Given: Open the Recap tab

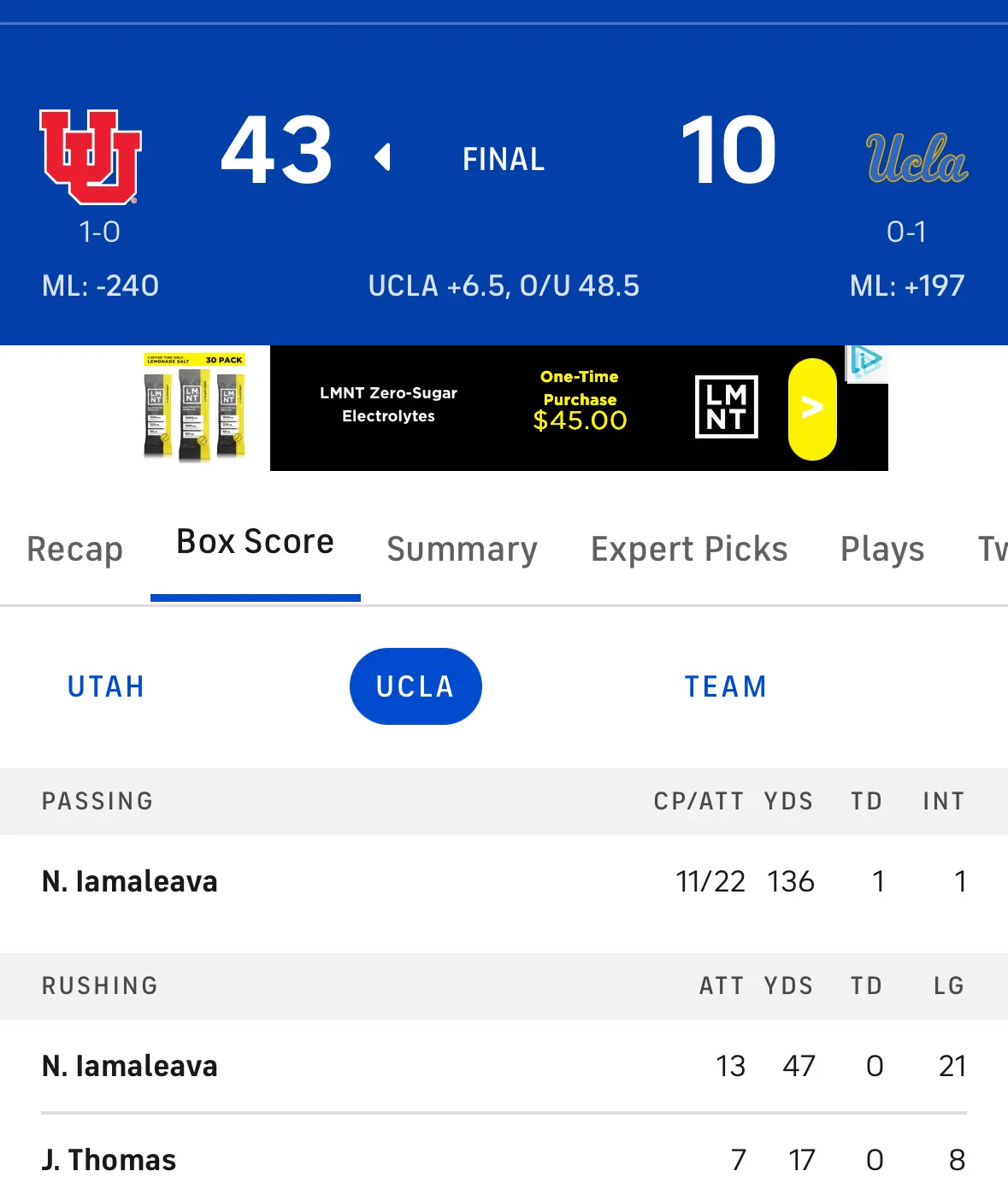Looking at the screenshot, I should coord(75,549).
